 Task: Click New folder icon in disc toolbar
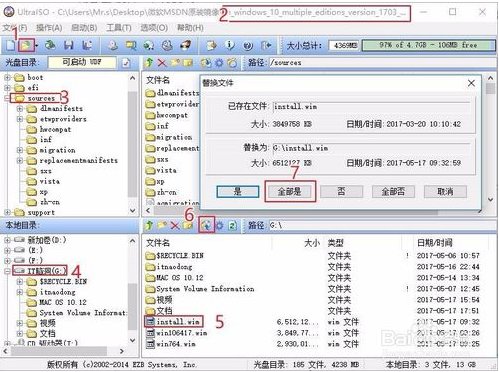[x=175, y=62]
